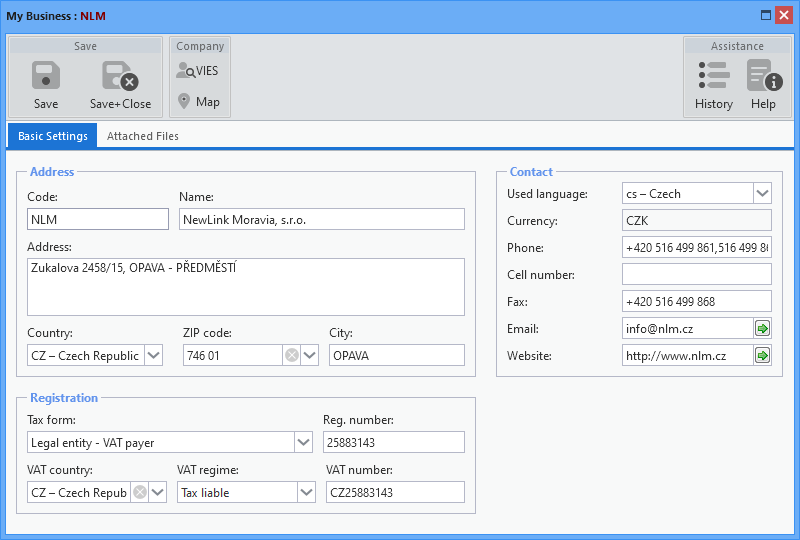Click the VAT number field CZ25883143
The image size is (800, 540).
[395, 492]
